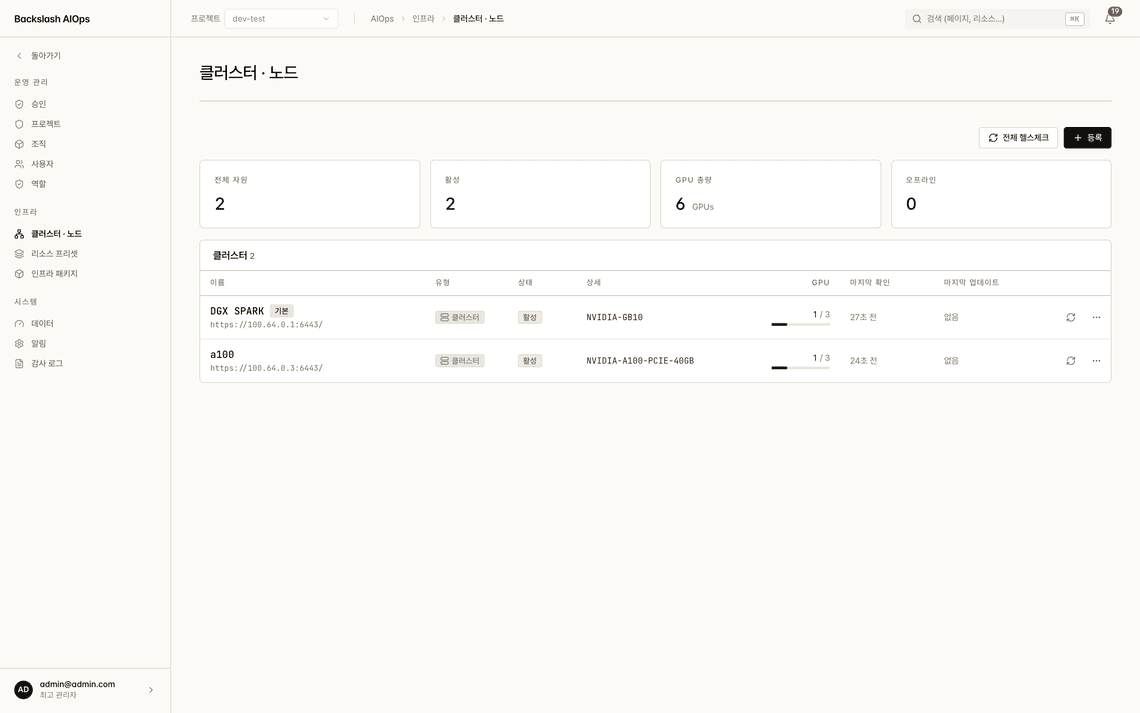Click the a100 cluster name
The height and width of the screenshot is (713, 1140).
222,355
